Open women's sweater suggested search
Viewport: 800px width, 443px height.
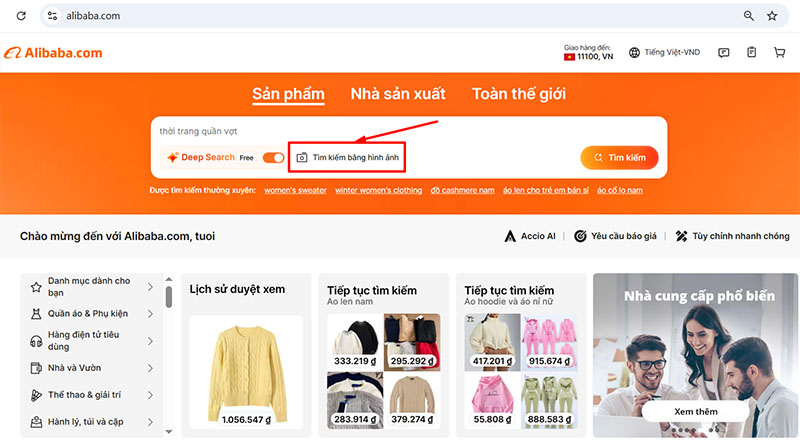tap(295, 190)
